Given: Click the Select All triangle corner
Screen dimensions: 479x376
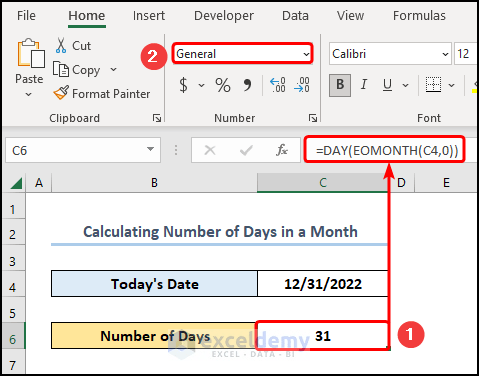Looking at the screenshot, I should 15,183.
